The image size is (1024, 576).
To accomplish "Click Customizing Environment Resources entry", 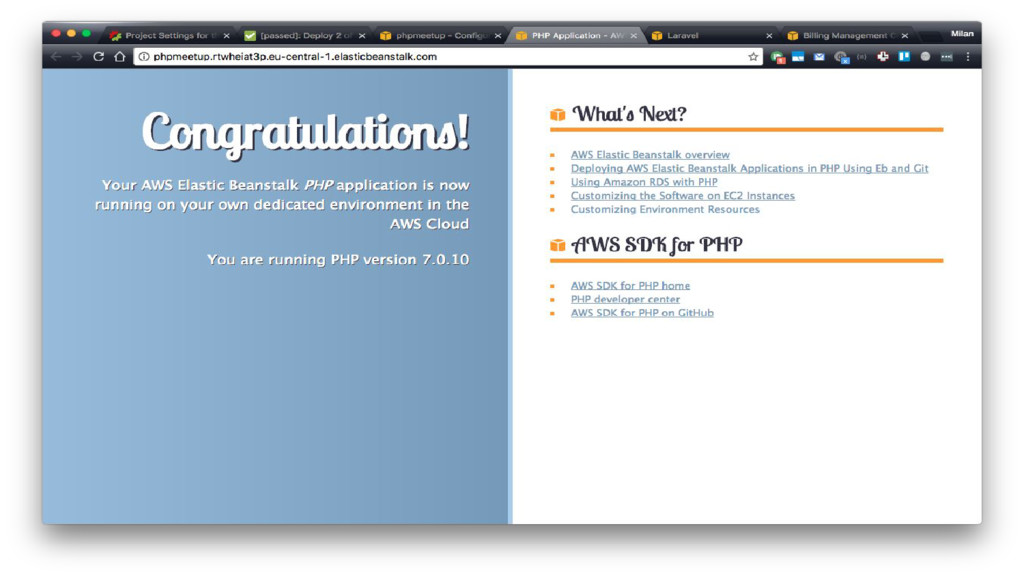I will coord(665,210).
